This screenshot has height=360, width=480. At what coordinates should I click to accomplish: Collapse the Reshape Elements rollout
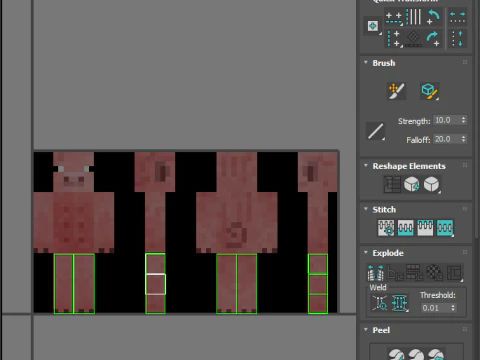pos(366,166)
